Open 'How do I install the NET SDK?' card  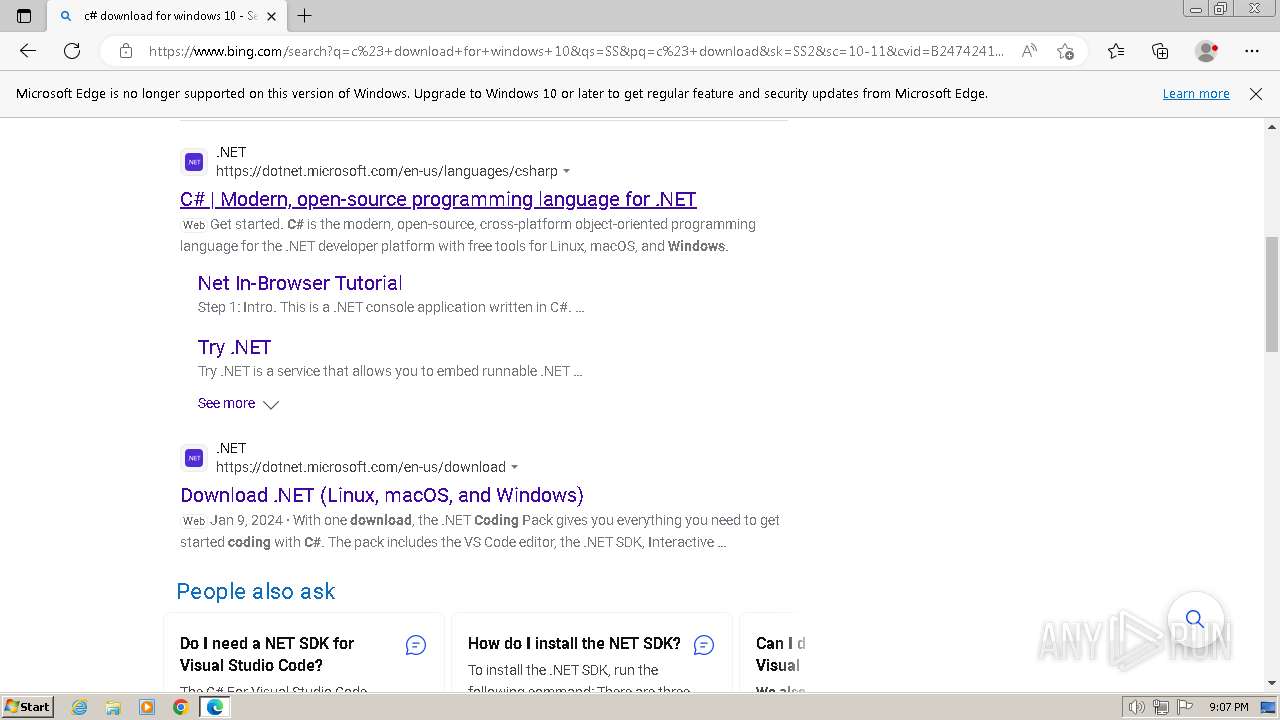click(574, 643)
